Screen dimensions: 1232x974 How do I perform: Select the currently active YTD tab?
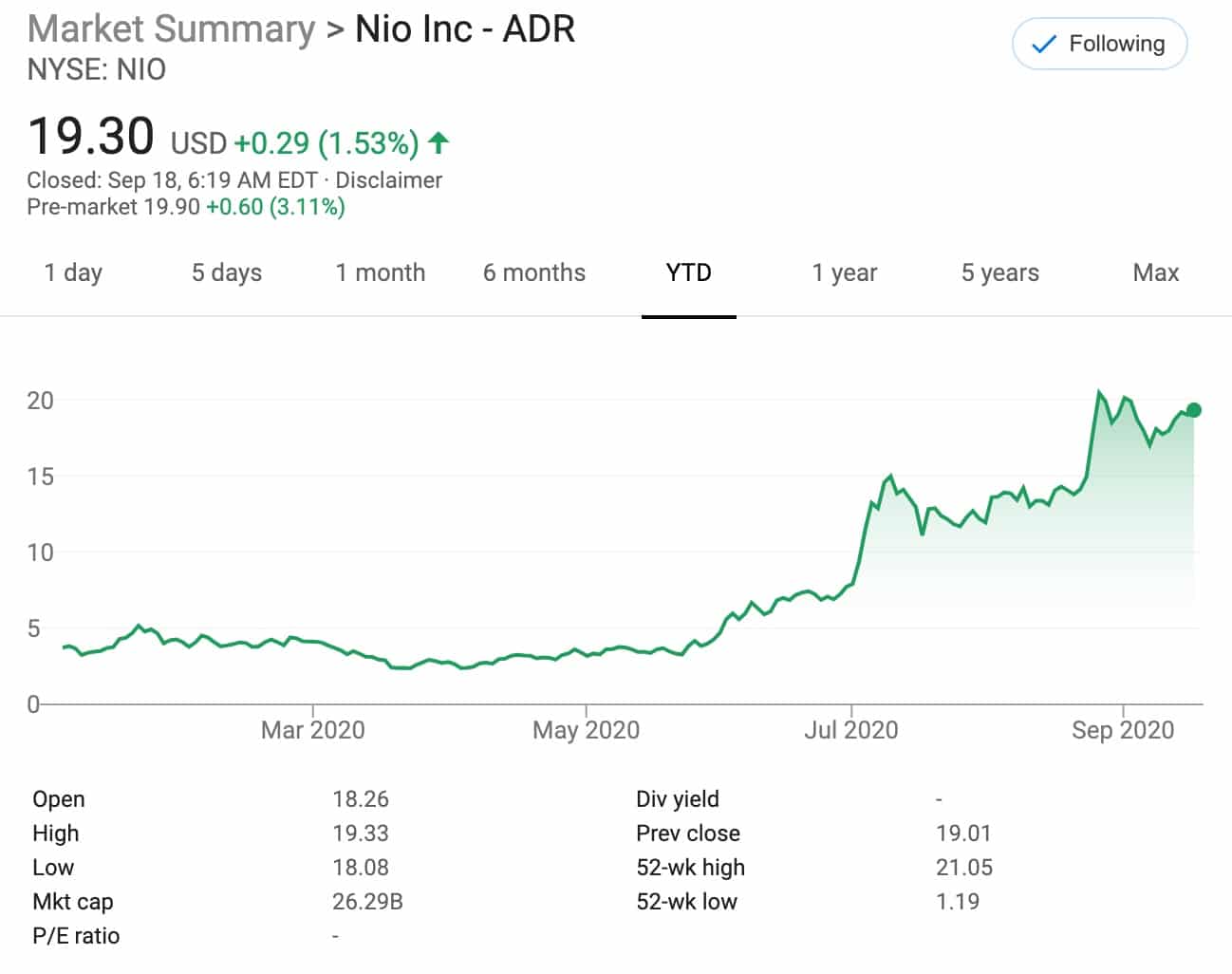click(x=689, y=272)
